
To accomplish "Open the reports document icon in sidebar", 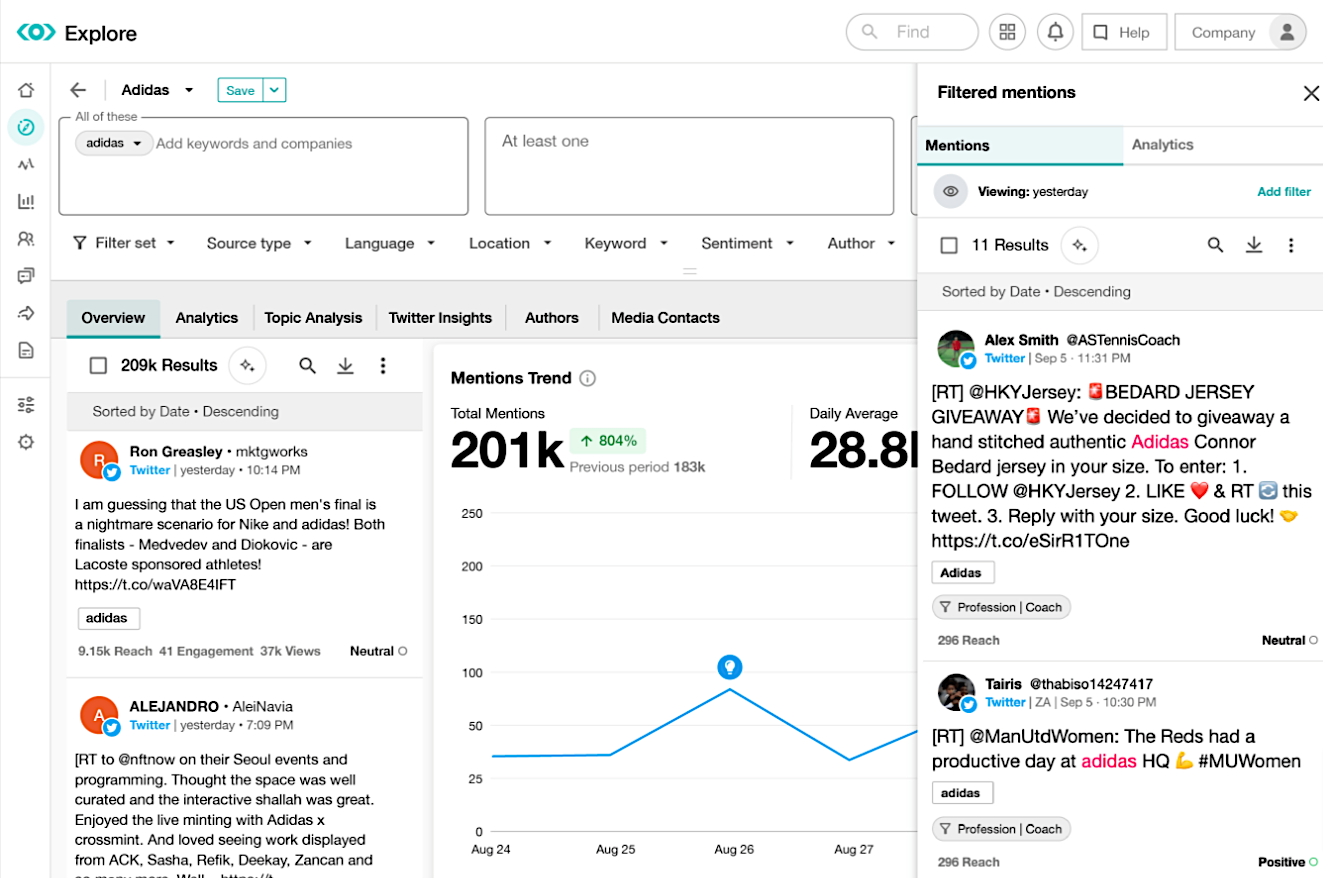I will (25, 350).
